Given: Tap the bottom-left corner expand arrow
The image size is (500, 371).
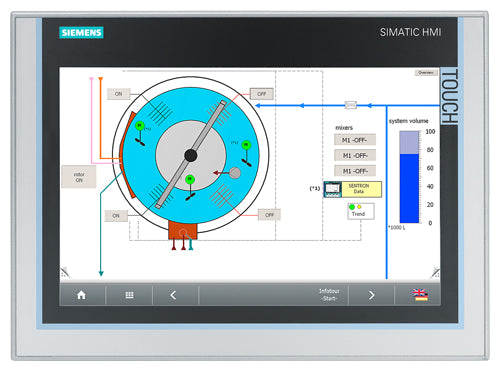Looking at the screenshot, I should (65, 272).
